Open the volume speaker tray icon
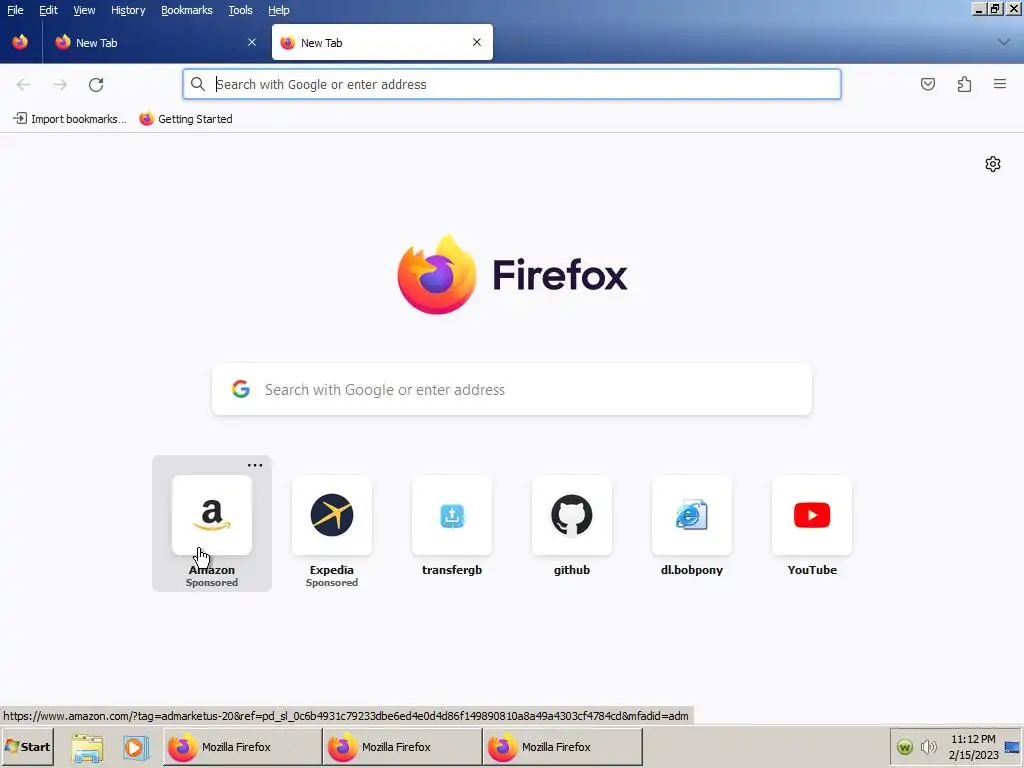Screen dimensions: 1024x768 928,746
